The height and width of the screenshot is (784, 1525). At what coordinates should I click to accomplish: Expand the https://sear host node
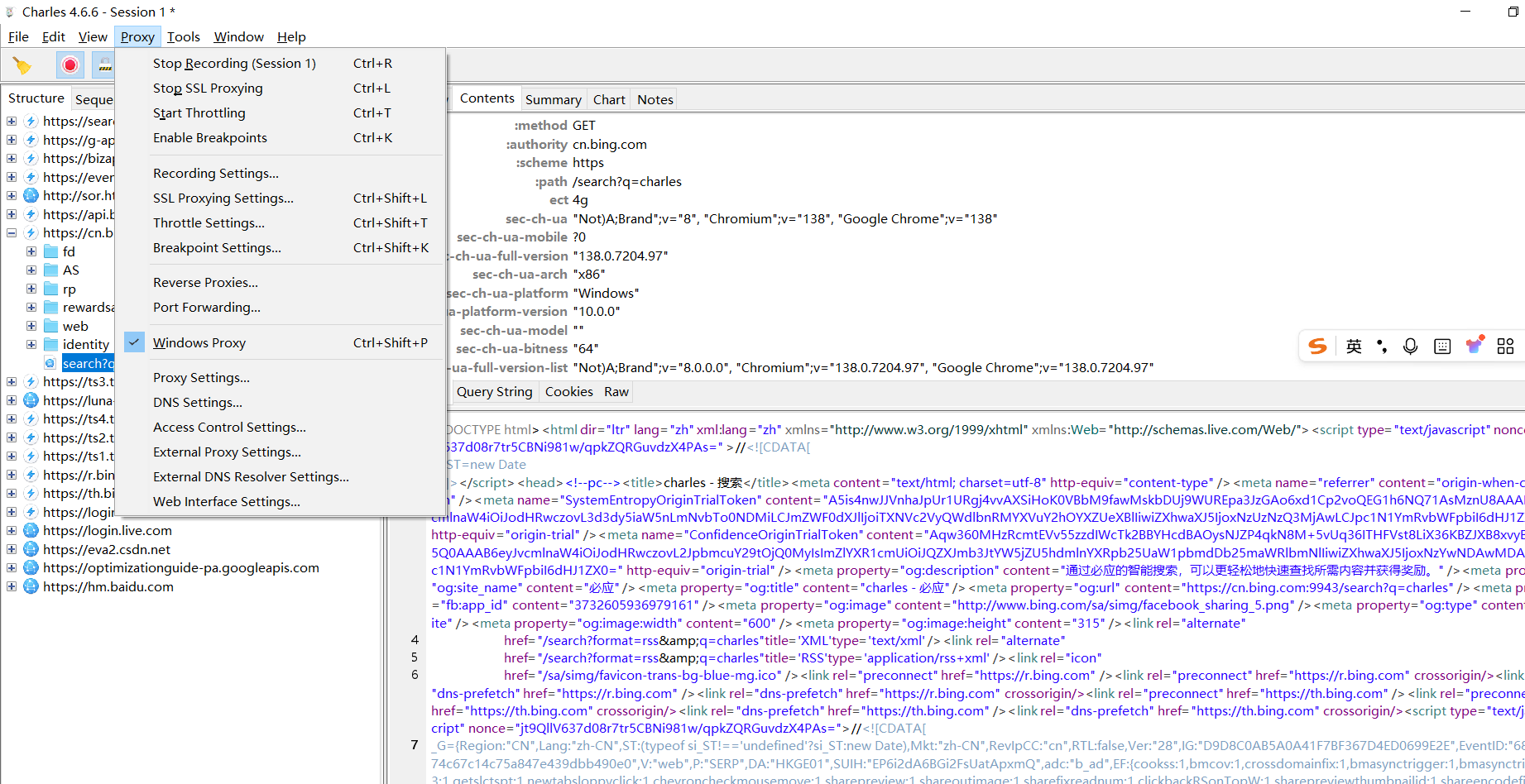pos(12,121)
